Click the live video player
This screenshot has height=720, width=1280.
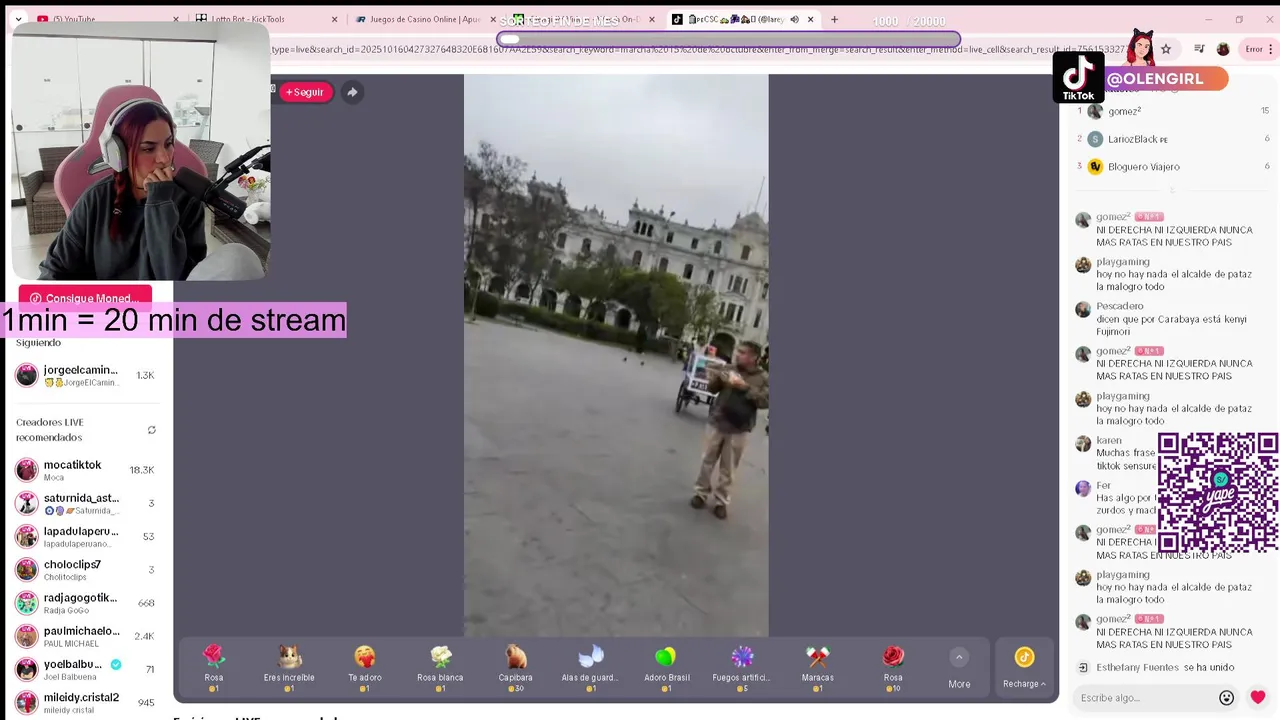click(x=616, y=355)
